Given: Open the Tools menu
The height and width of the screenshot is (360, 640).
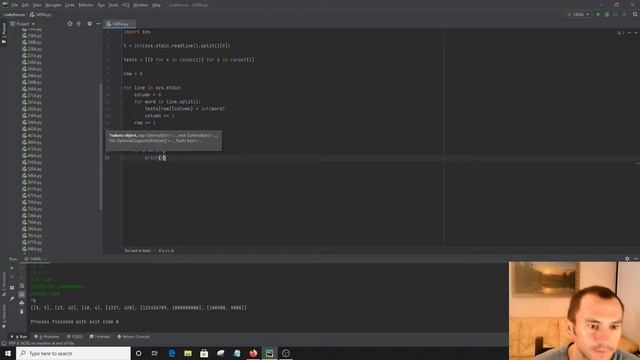Looking at the screenshot, I should click(113, 5).
